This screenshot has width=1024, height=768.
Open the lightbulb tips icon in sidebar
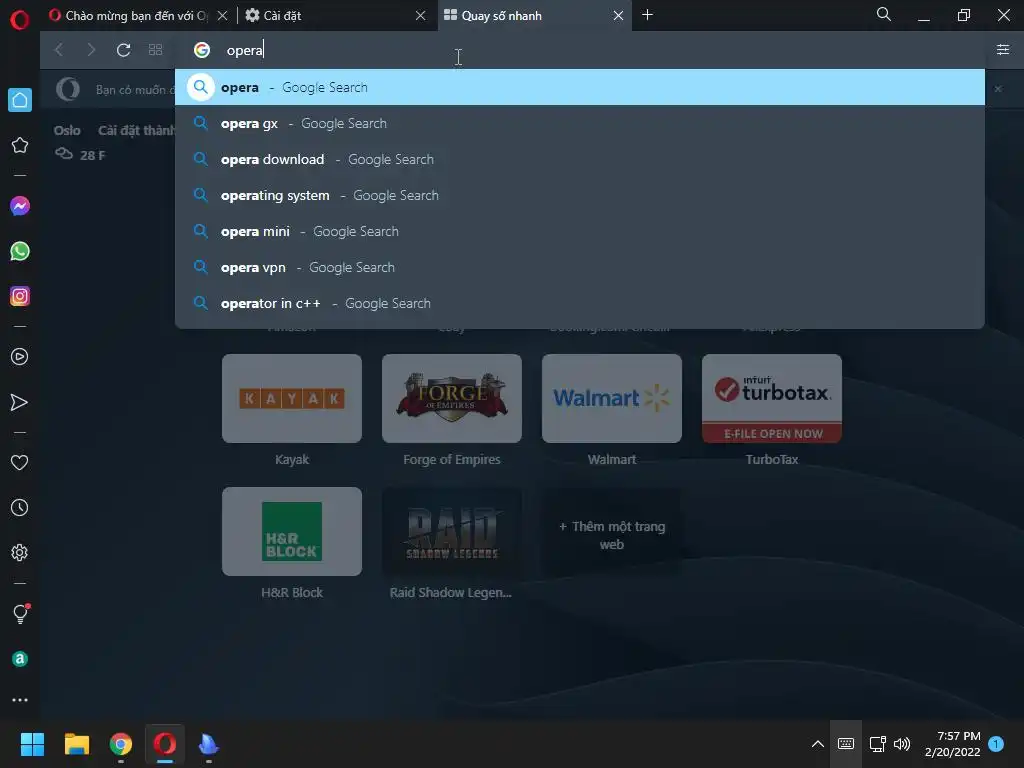[20, 613]
